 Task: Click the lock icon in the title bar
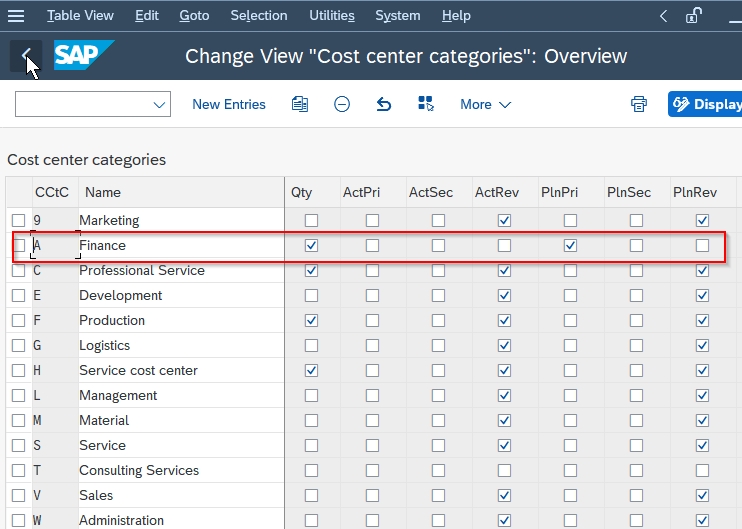pos(693,16)
